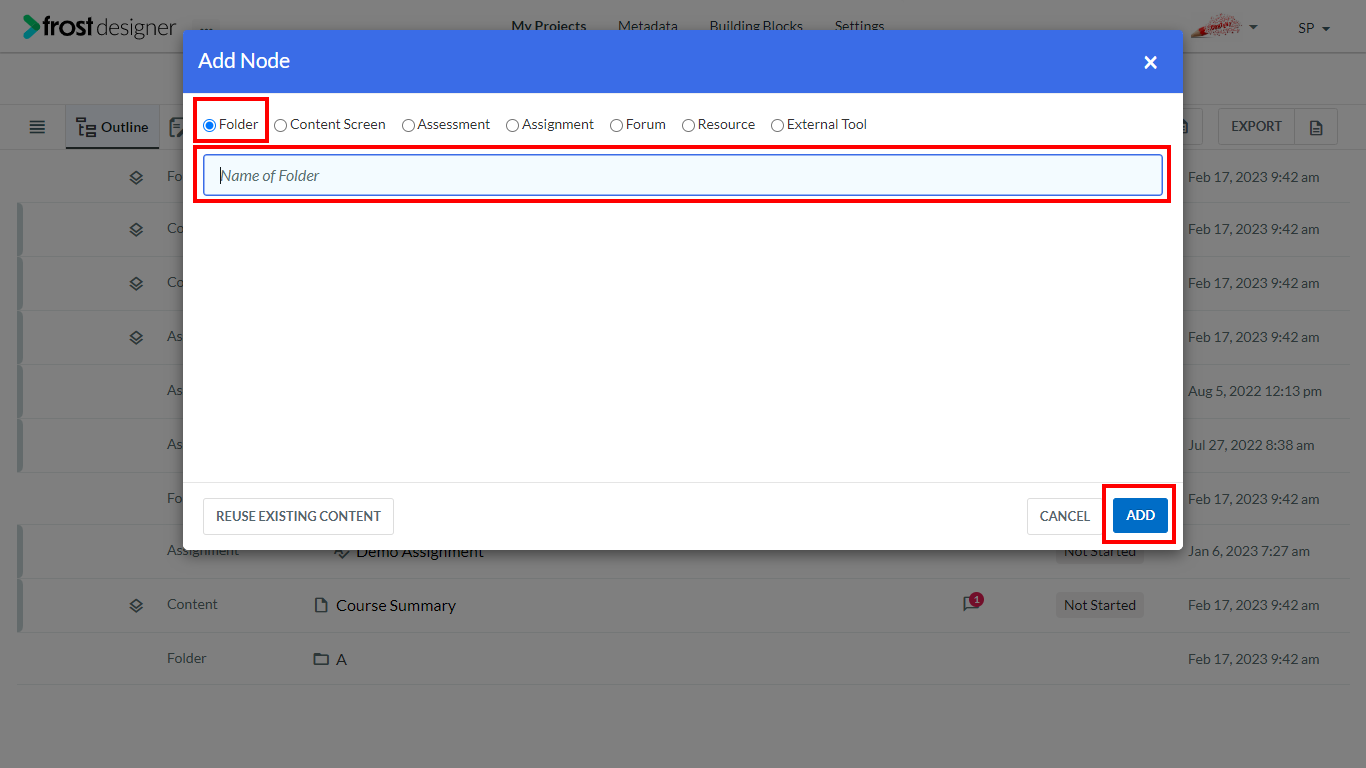Click the Demo Assignment icon

pos(342,552)
